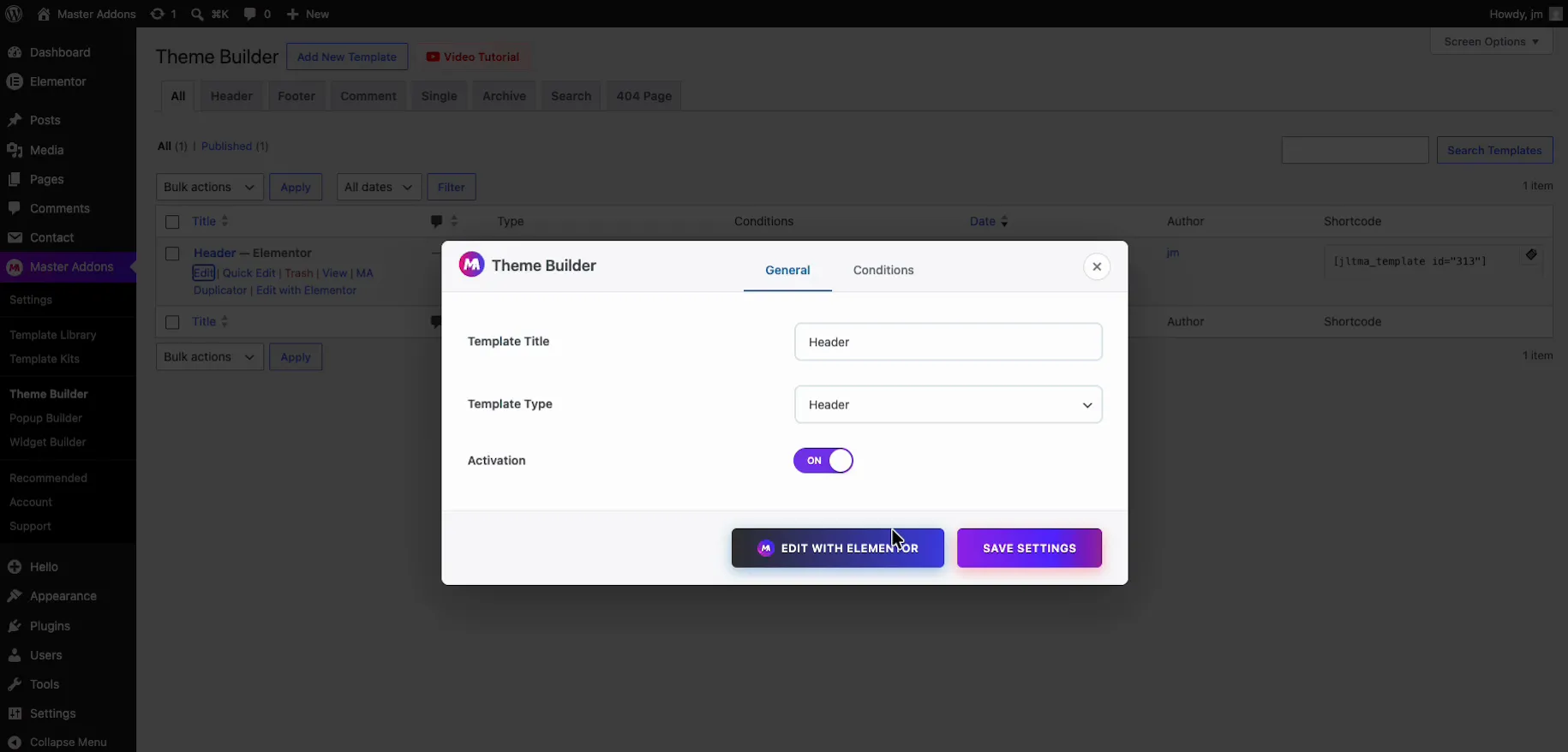Open Users sidebar icon

click(15, 655)
